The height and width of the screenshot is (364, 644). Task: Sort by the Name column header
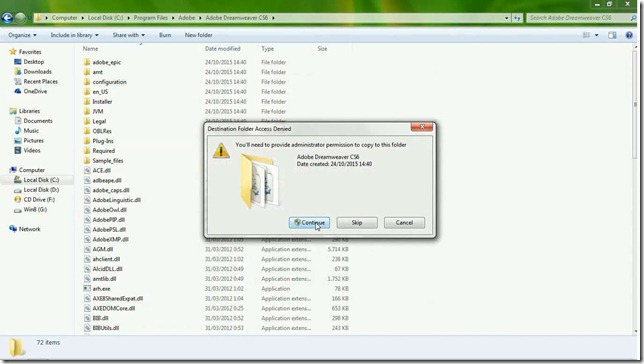[x=90, y=49]
